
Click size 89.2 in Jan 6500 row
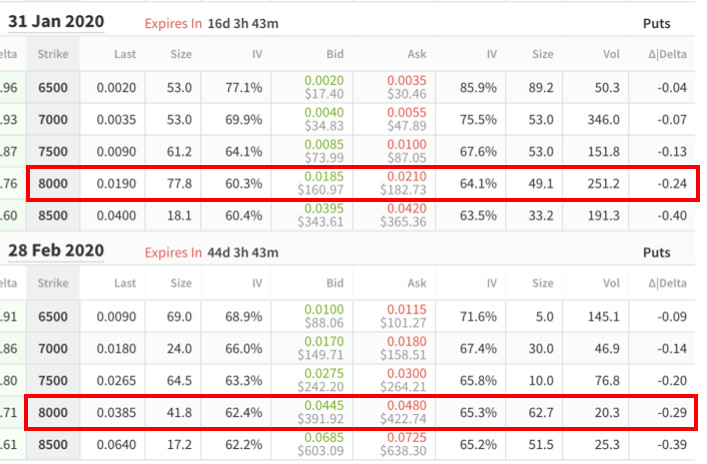coord(541,87)
